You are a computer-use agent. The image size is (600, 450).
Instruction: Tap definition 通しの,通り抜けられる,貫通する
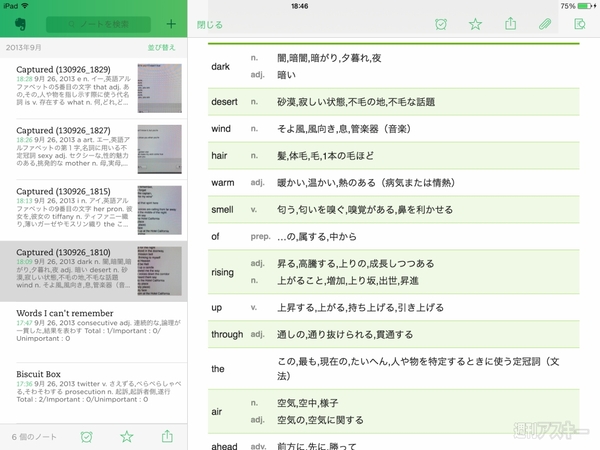click(345, 334)
